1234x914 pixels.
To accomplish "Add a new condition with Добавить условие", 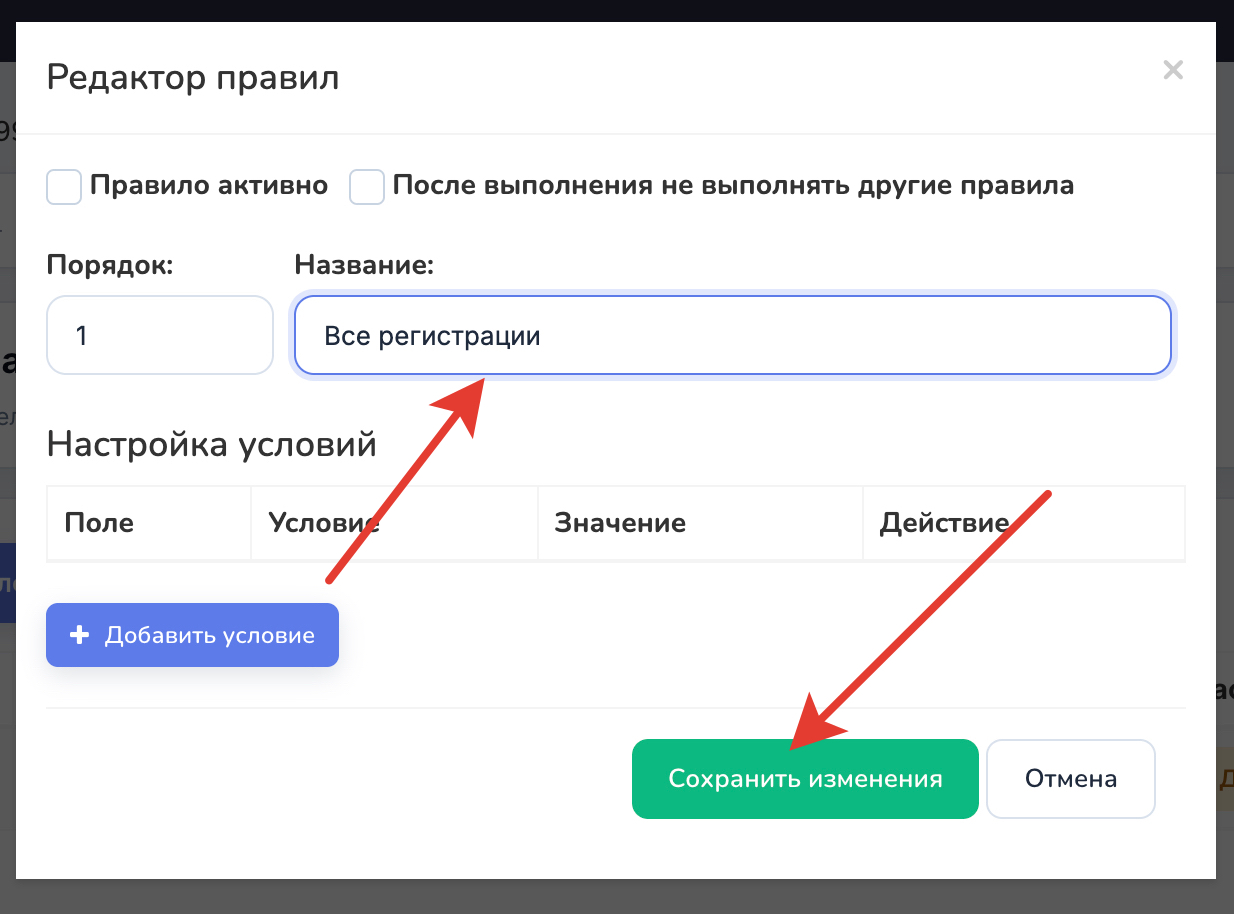I will [x=192, y=635].
